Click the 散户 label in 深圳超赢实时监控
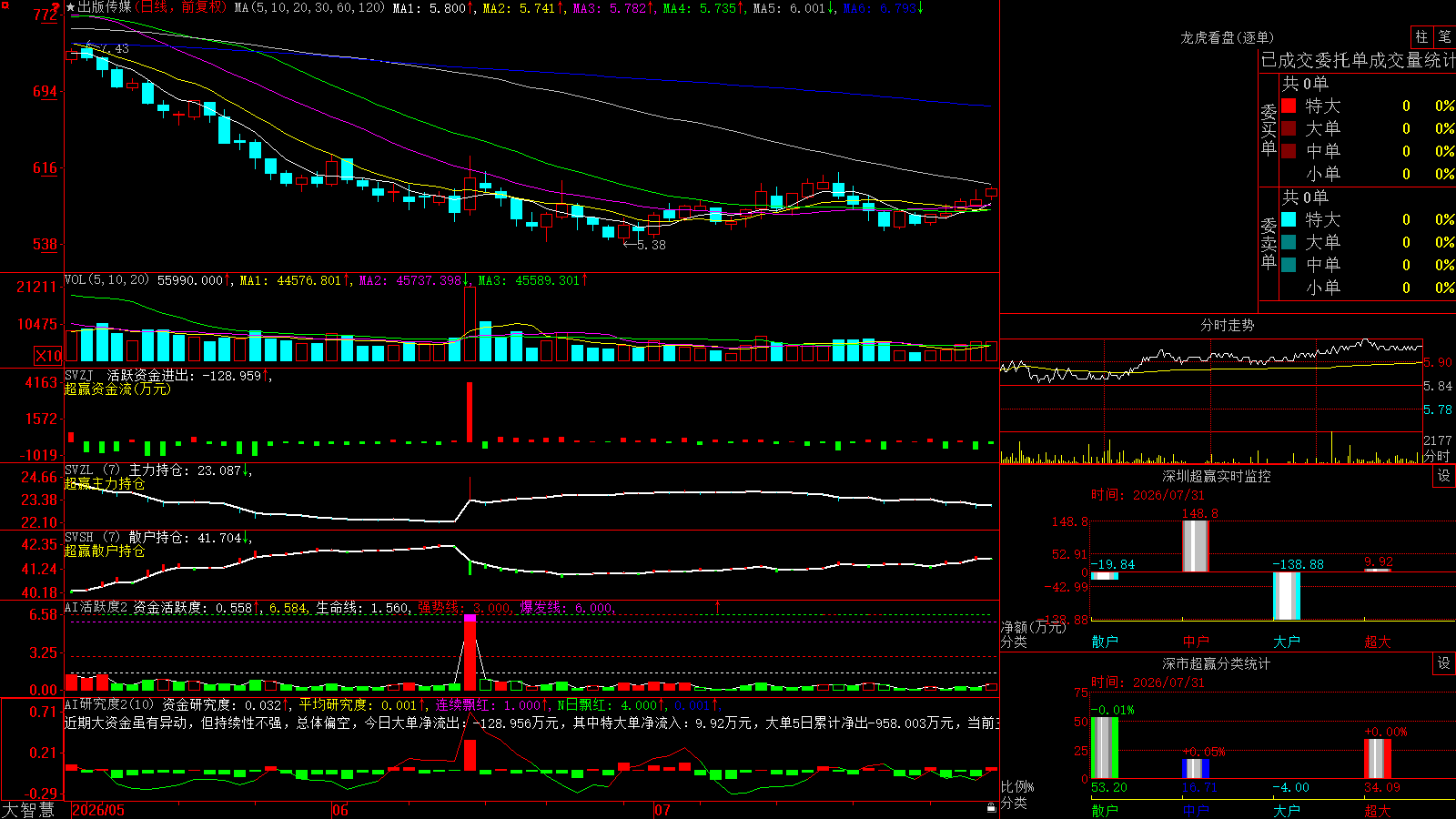The width and height of the screenshot is (1456, 819). (x=1105, y=642)
